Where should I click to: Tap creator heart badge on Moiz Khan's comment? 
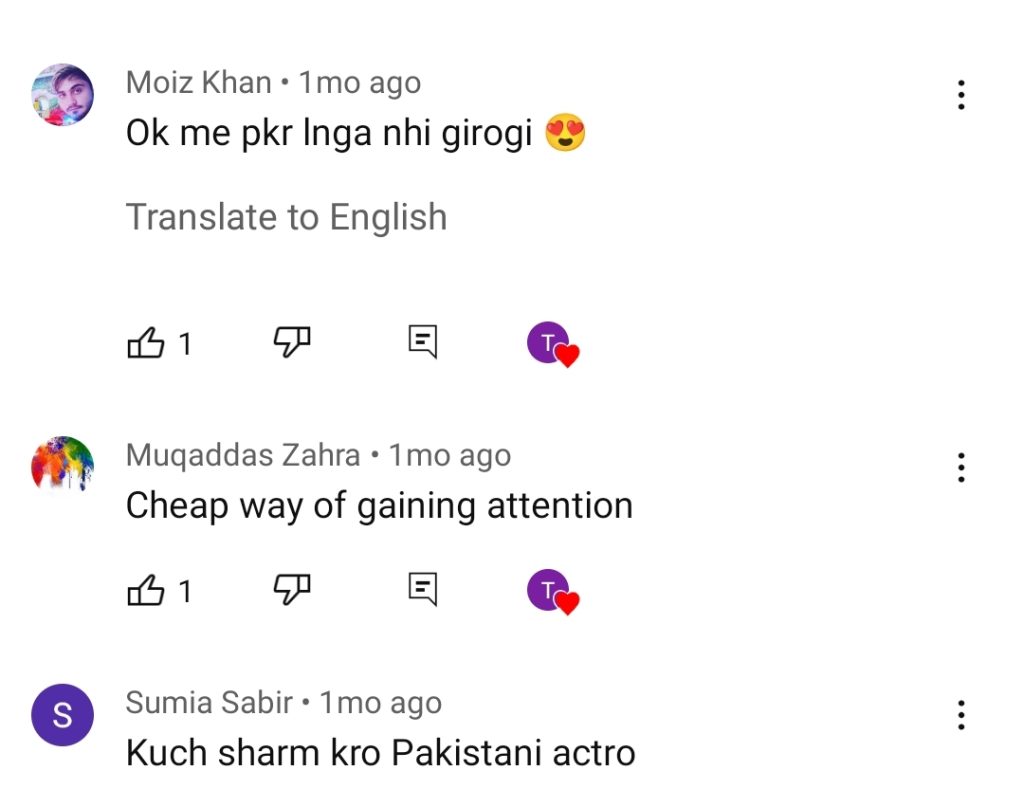553,344
